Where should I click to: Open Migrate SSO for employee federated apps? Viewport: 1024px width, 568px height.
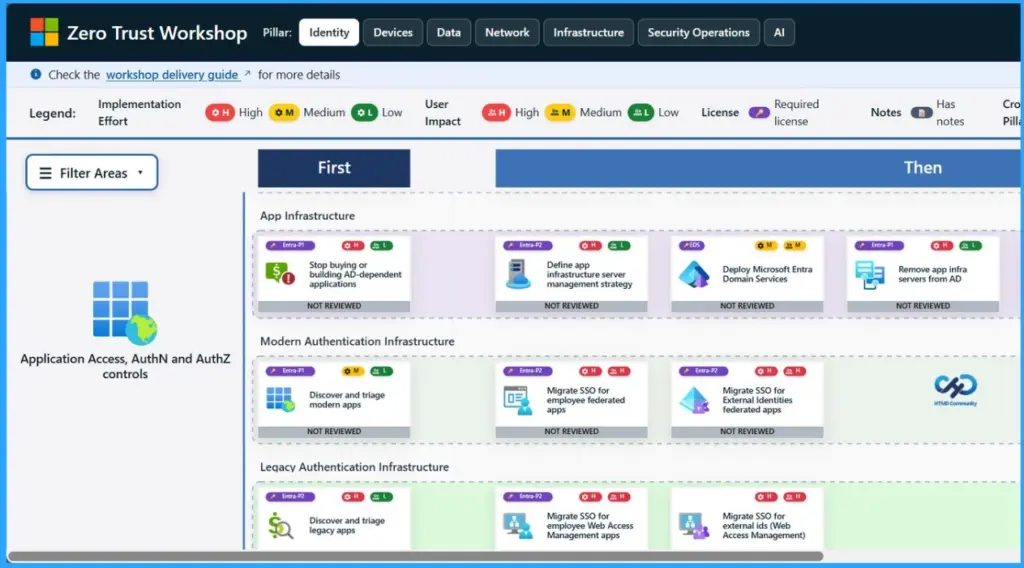point(571,400)
